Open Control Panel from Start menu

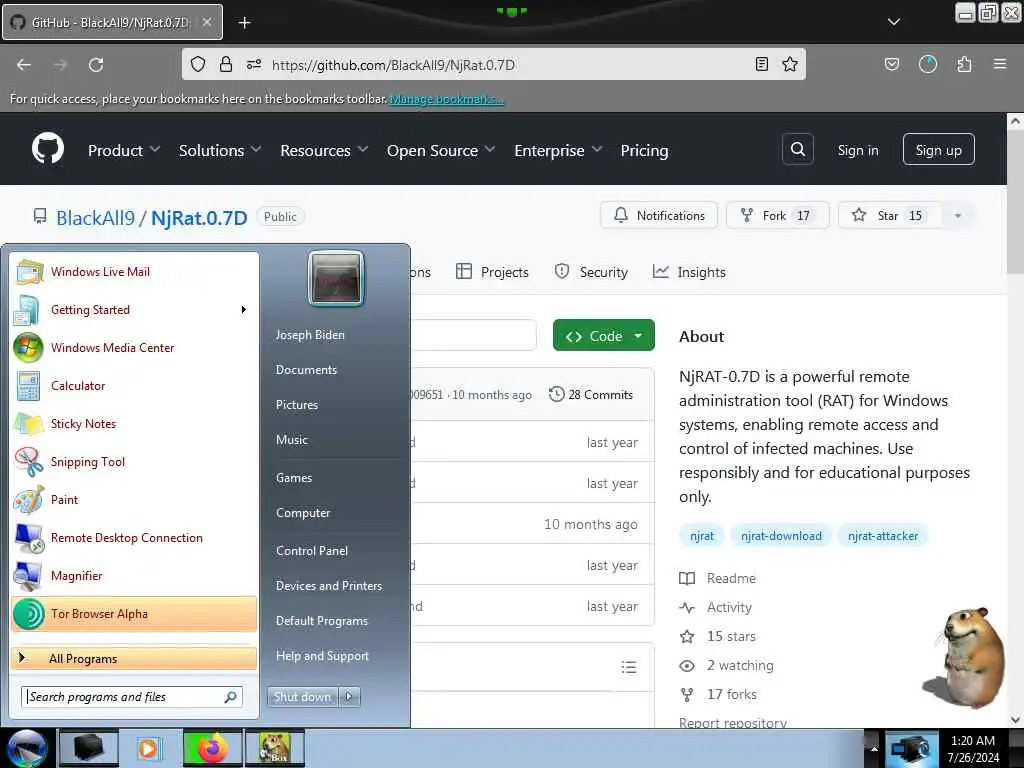pyautogui.click(x=312, y=551)
